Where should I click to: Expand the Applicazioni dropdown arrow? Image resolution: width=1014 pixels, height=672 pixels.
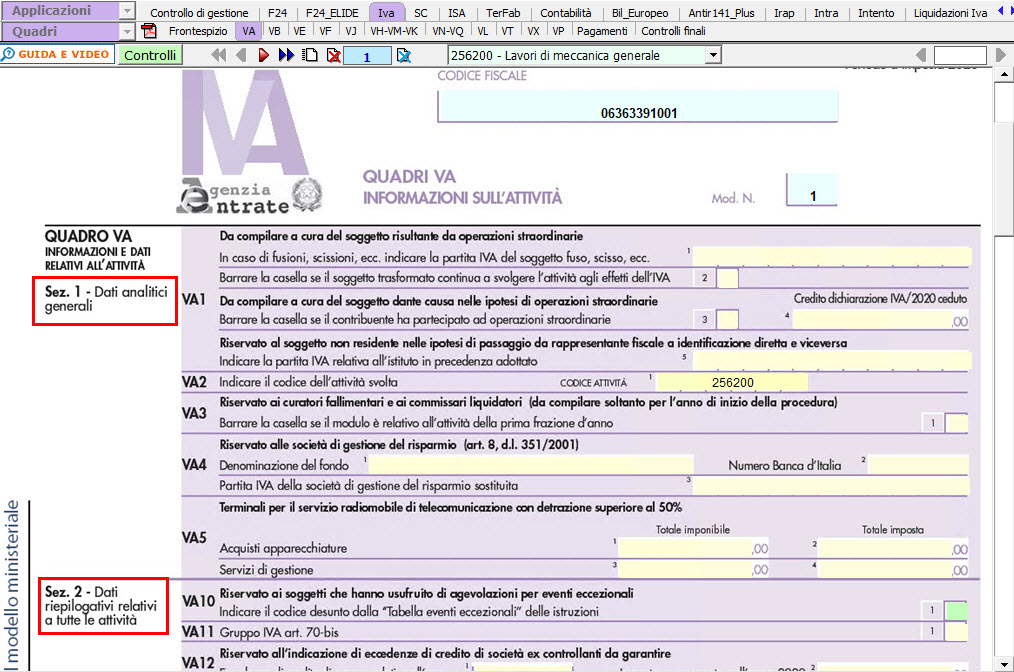click(127, 10)
